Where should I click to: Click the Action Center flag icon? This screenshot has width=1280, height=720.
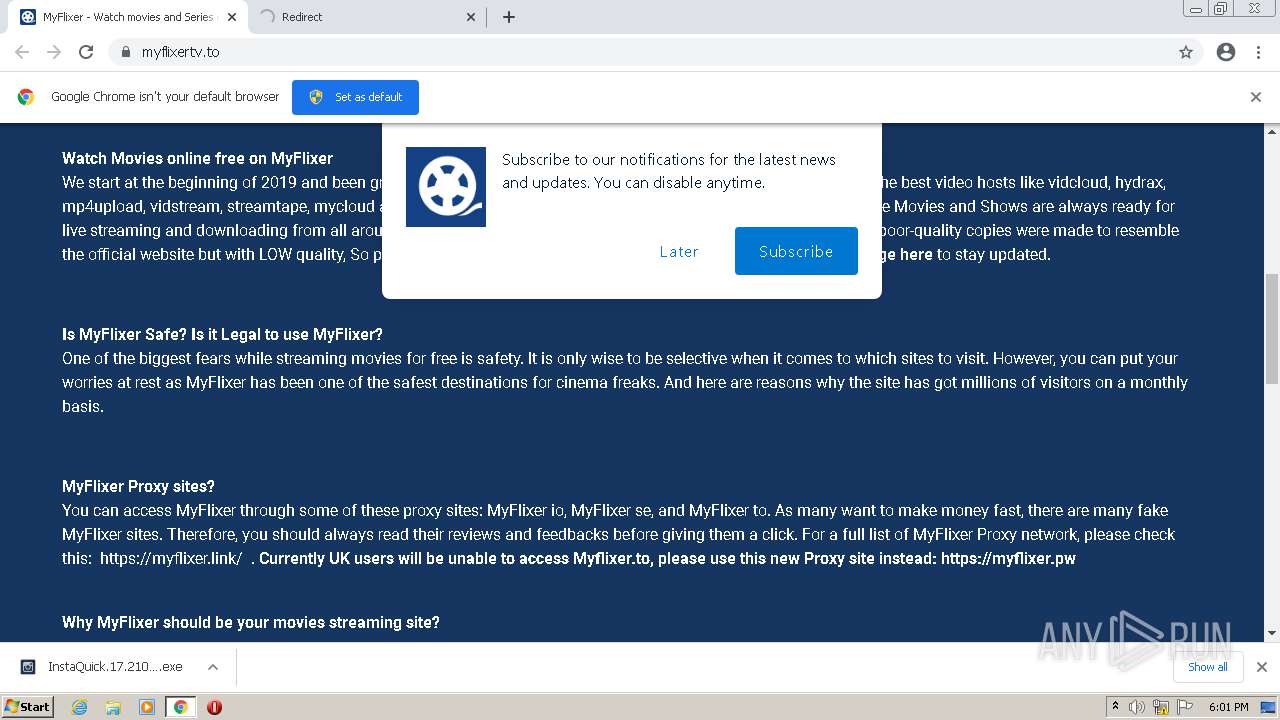(1184, 707)
